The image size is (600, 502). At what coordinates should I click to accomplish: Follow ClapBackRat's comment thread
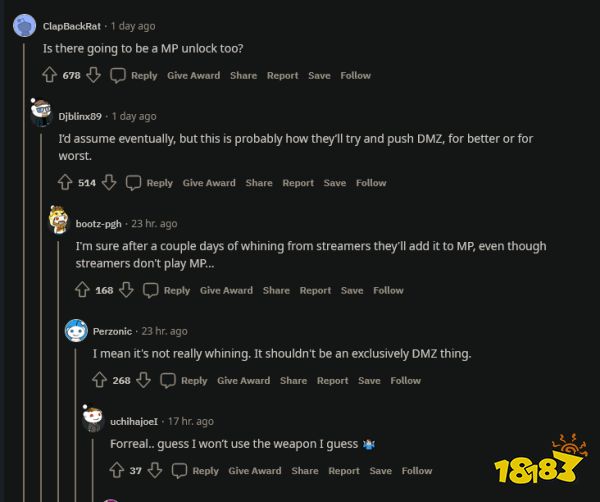[355, 75]
